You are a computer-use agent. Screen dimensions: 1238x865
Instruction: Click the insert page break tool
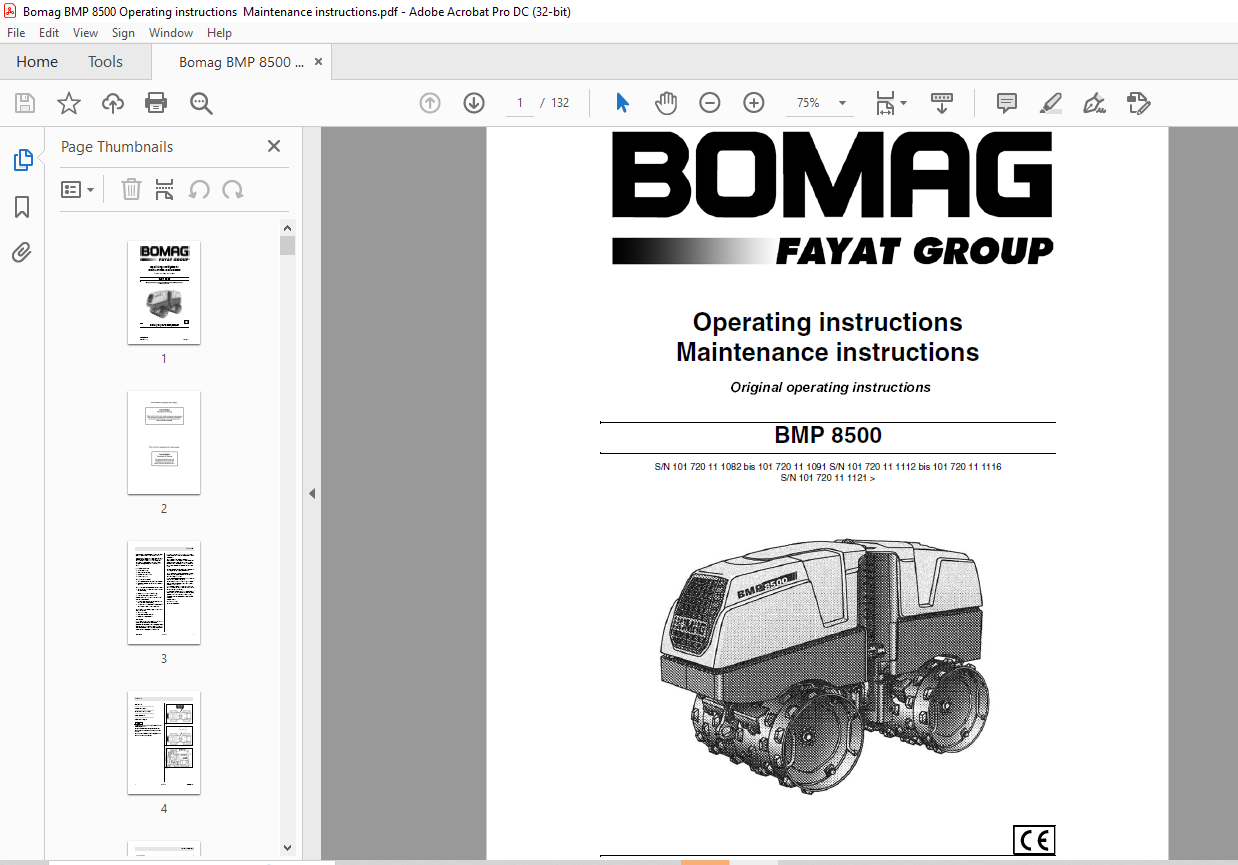click(165, 189)
